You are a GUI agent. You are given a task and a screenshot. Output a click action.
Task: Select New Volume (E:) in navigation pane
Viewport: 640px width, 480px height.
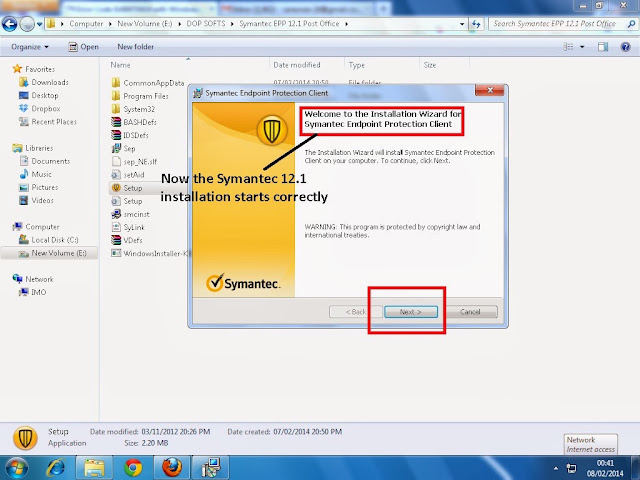[59, 253]
